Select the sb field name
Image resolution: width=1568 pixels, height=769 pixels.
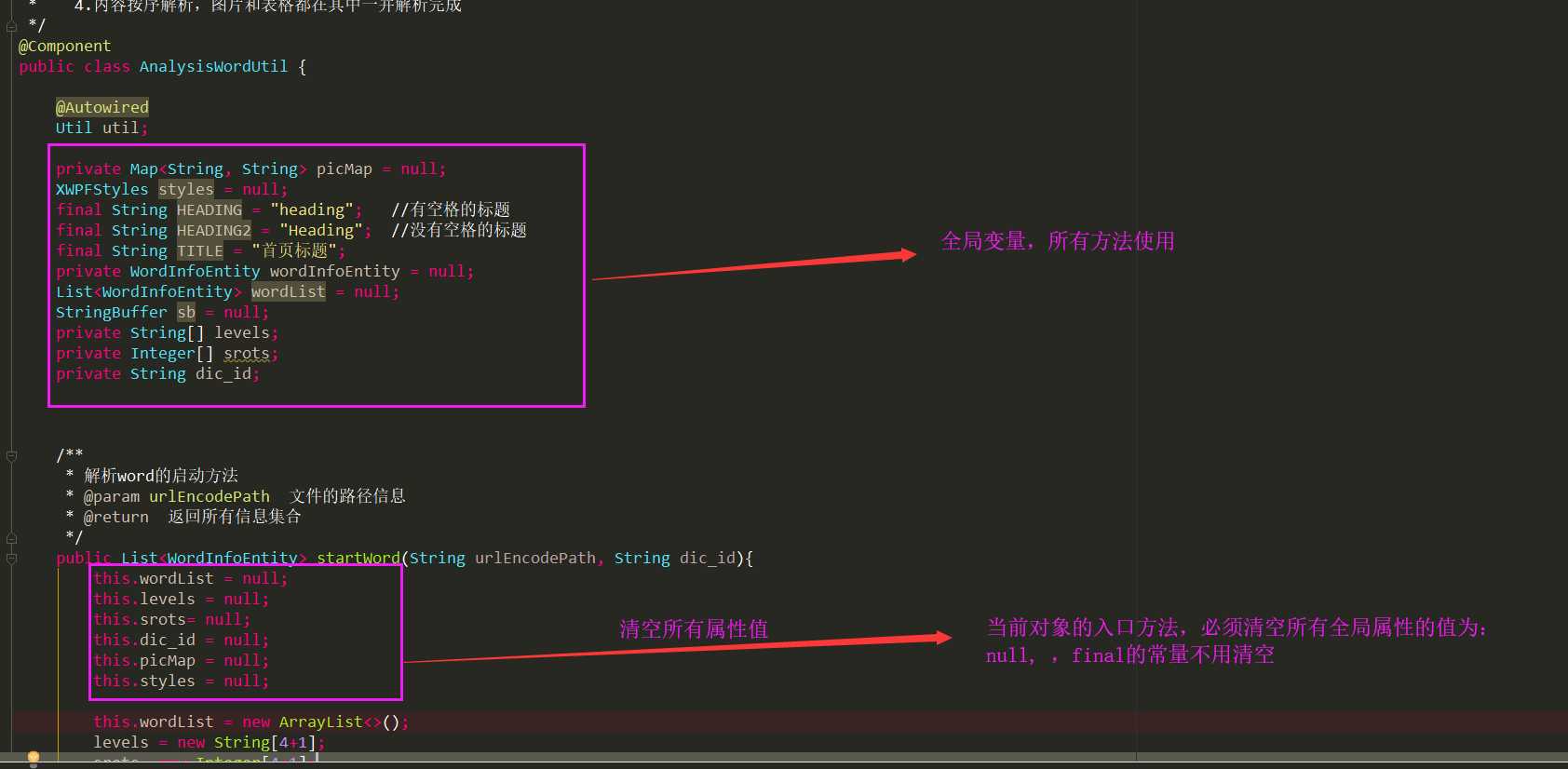point(185,312)
